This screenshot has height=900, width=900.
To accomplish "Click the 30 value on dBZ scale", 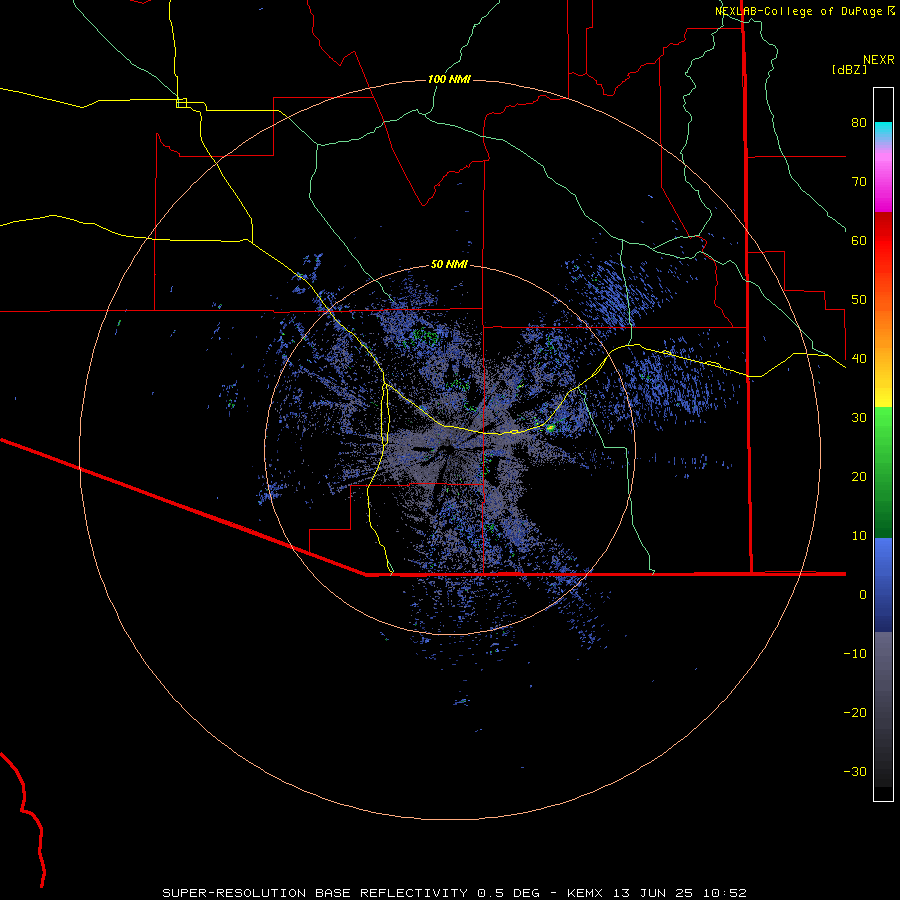I will point(859,418).
